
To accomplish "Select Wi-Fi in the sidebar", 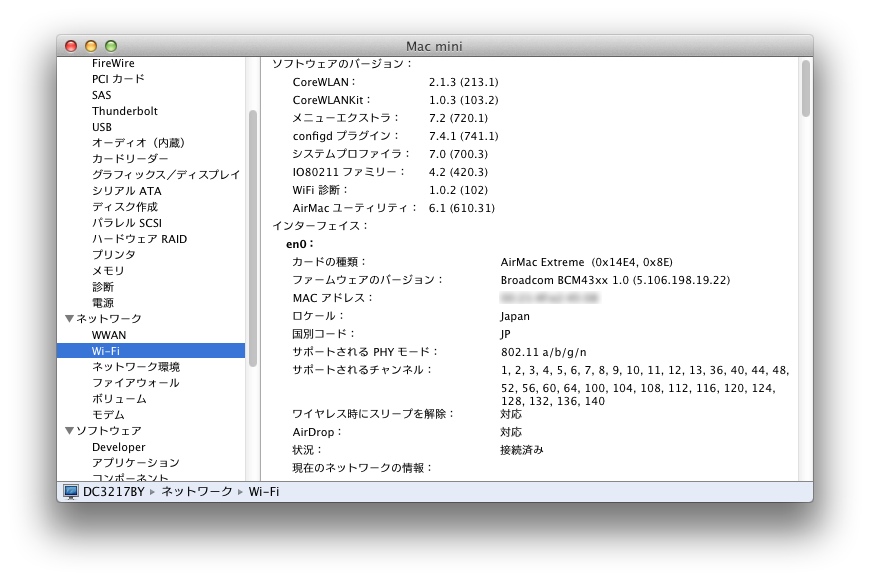I will pos(151,351).
